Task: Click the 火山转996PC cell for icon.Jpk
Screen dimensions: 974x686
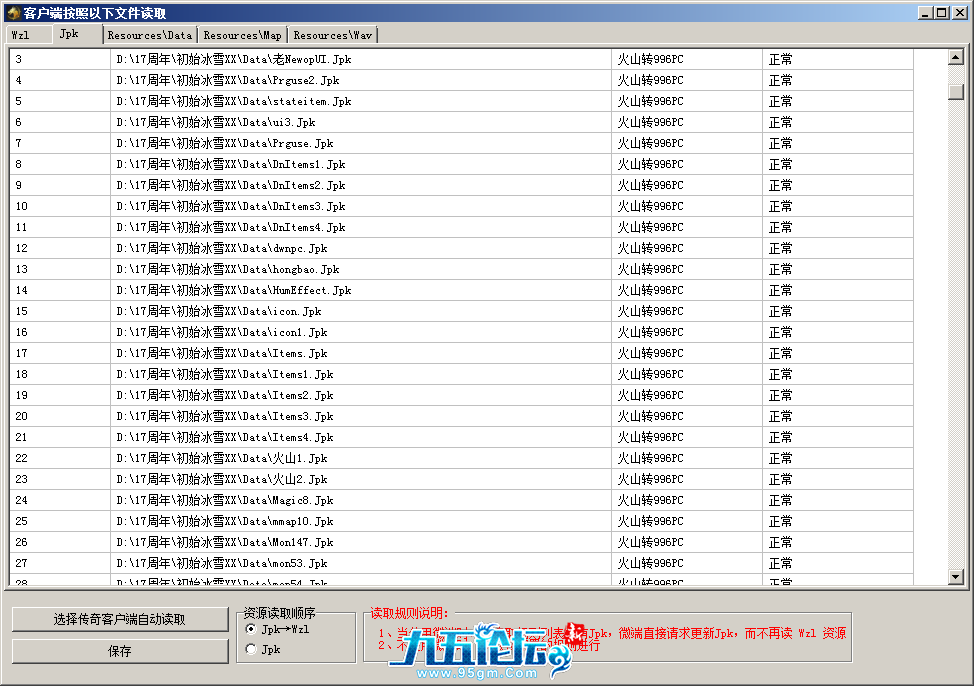Action: click(x=650, y=312)
